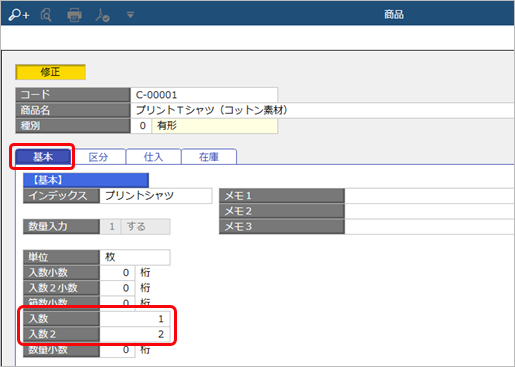Click the 入数 field showing 1
Viewport: 515px width, 367px height.
(135, 319)
